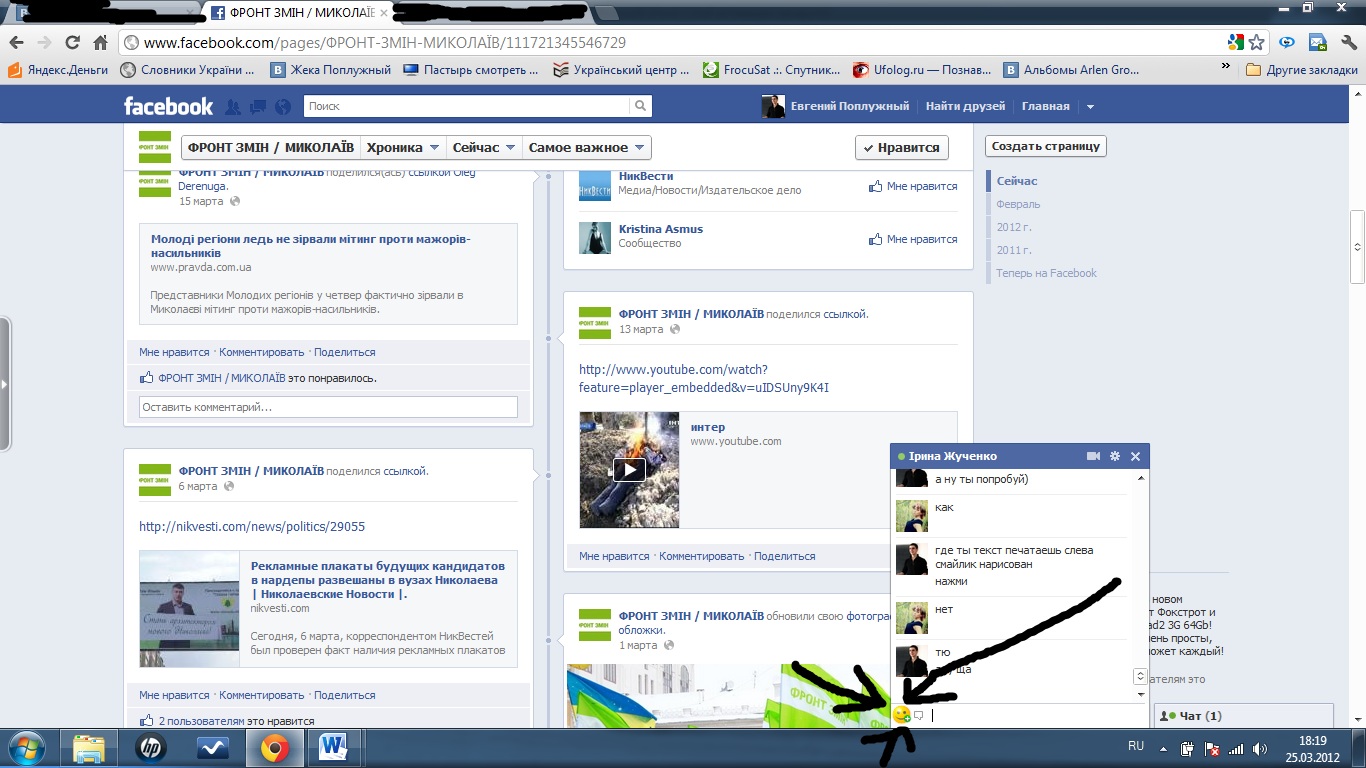Open HP application in taskbar

152,748
